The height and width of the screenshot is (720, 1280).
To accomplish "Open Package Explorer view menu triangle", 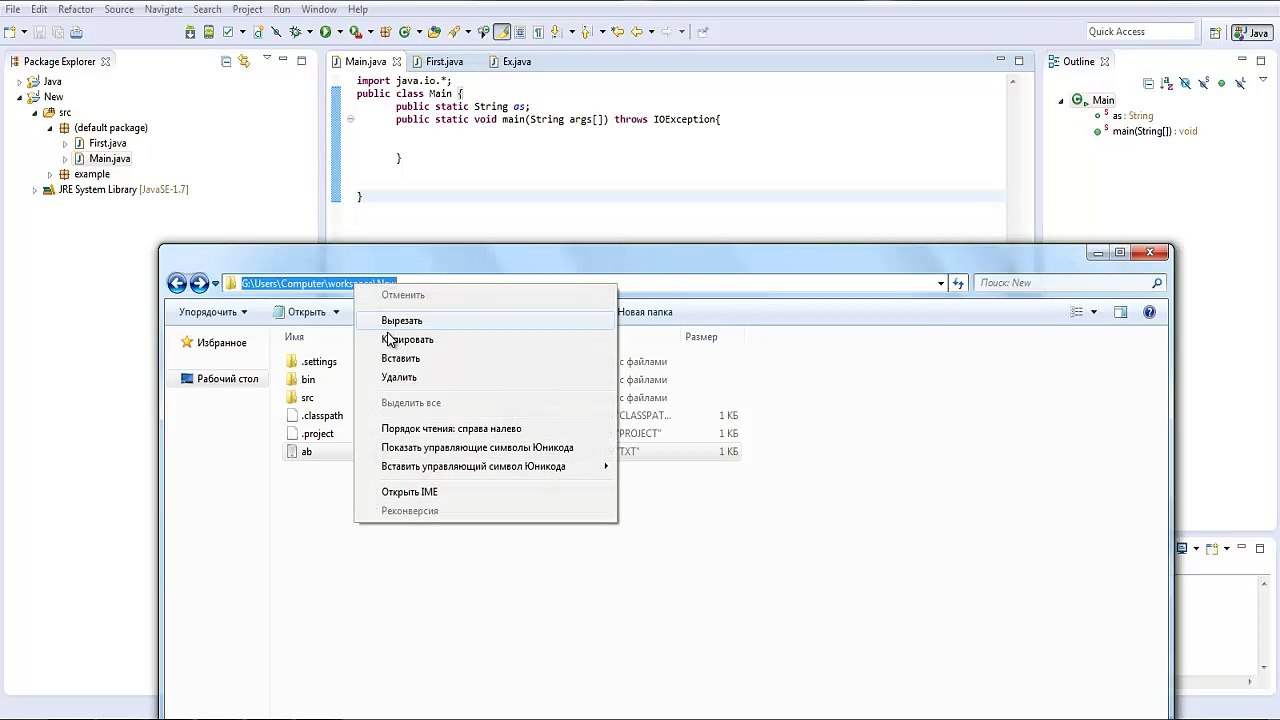I will pos(266,59).
